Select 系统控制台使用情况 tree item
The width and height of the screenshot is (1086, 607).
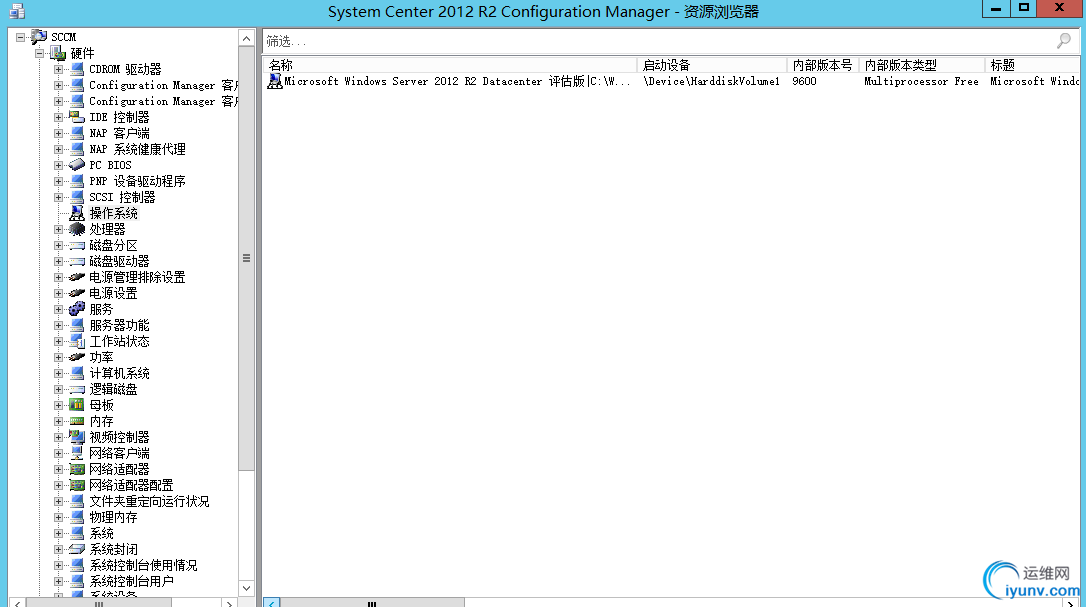click(143, 565)
